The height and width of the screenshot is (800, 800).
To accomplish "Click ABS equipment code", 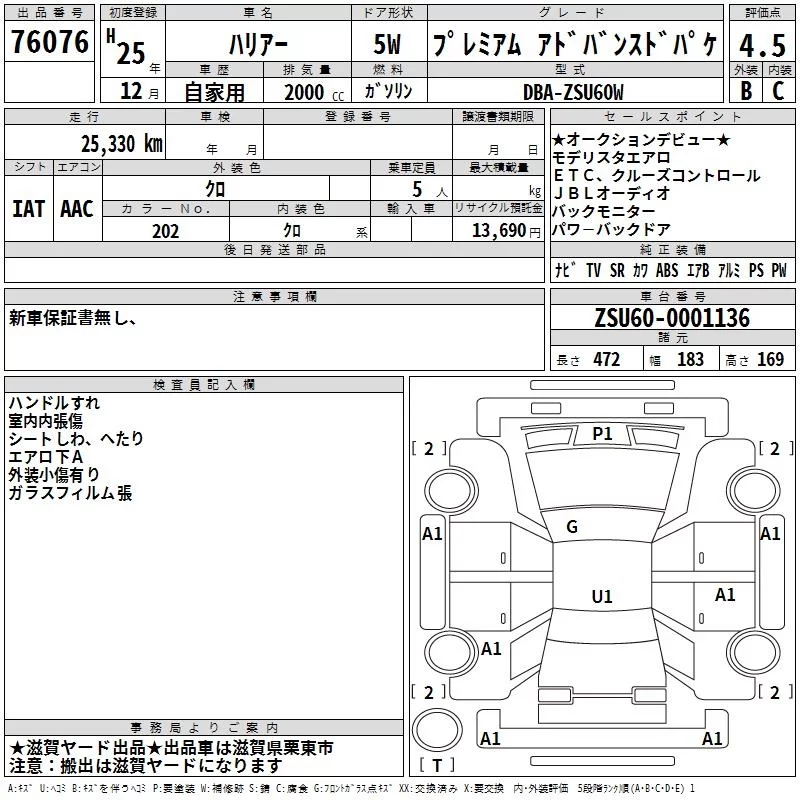I will (x=667, y=270).
